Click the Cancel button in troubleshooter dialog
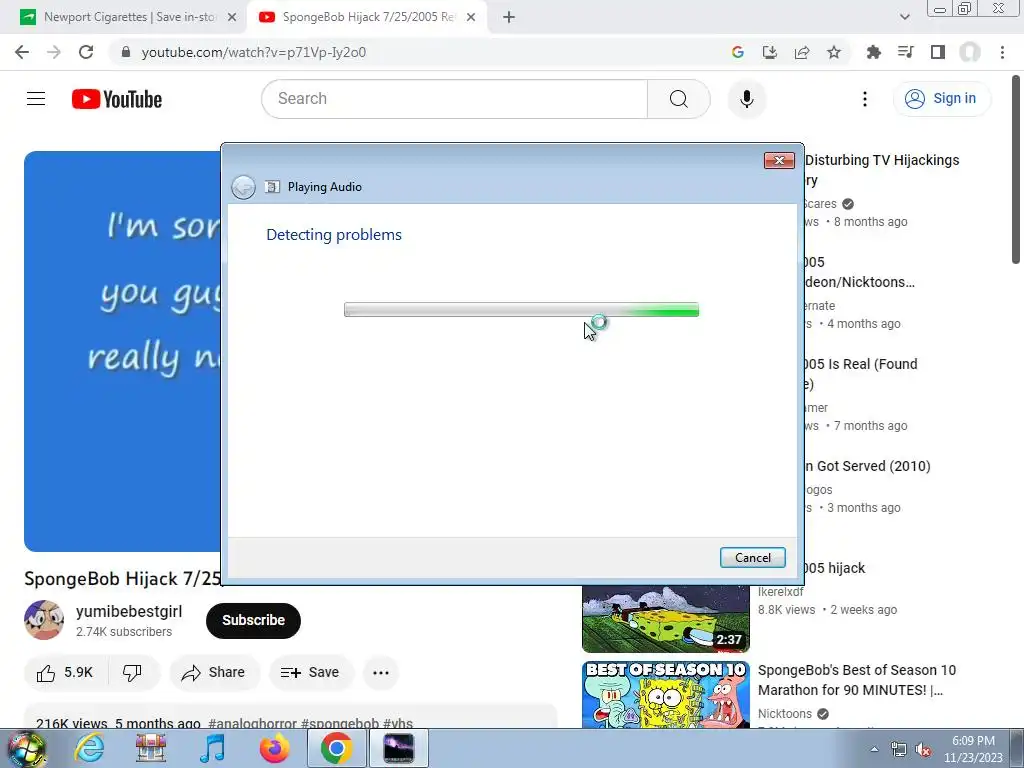This screenshot has width=1024, height=768. click(752, 558)
